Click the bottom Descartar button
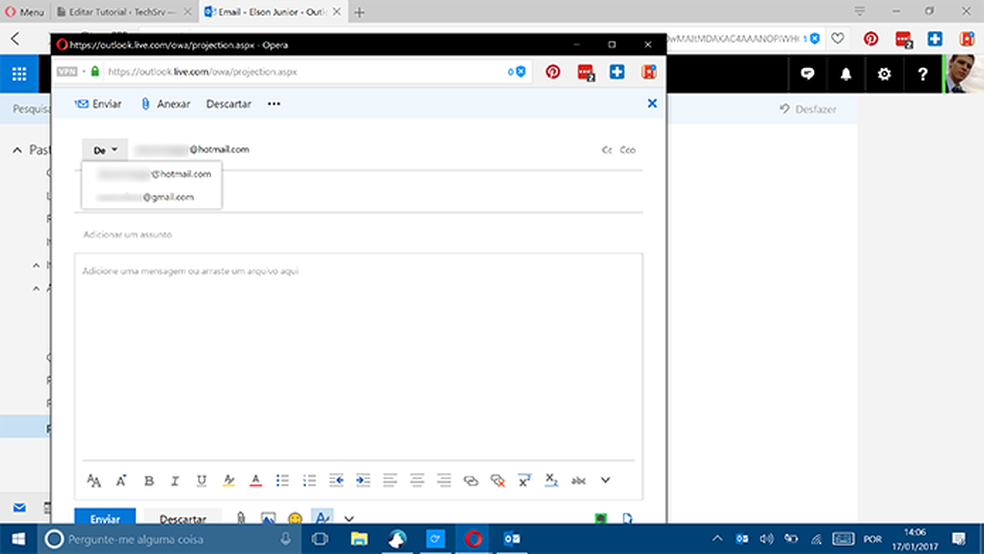This screenshot has width=984, height=554. (183, 518)
